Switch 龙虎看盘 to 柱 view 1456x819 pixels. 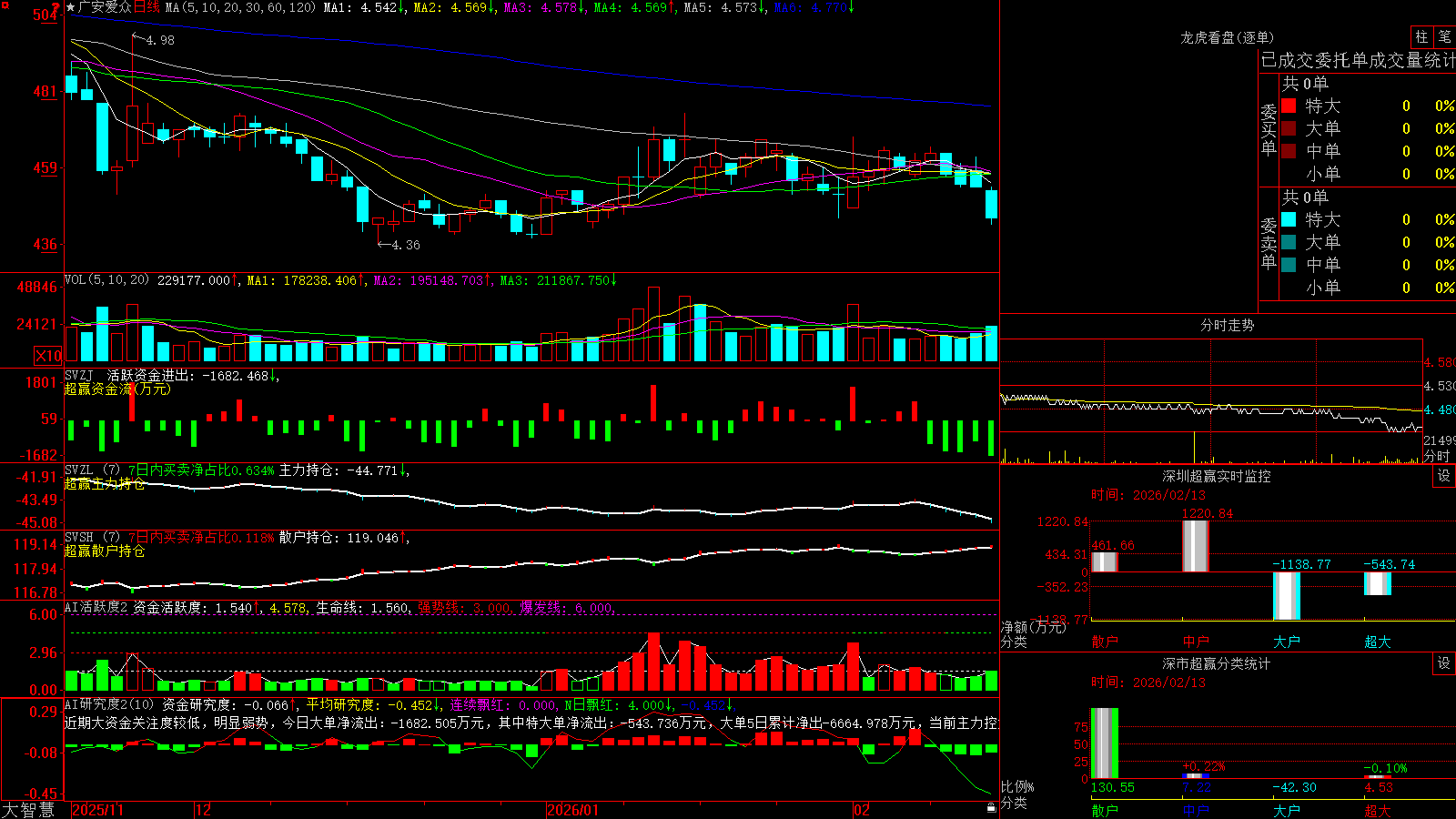(x=1421, y=36)
